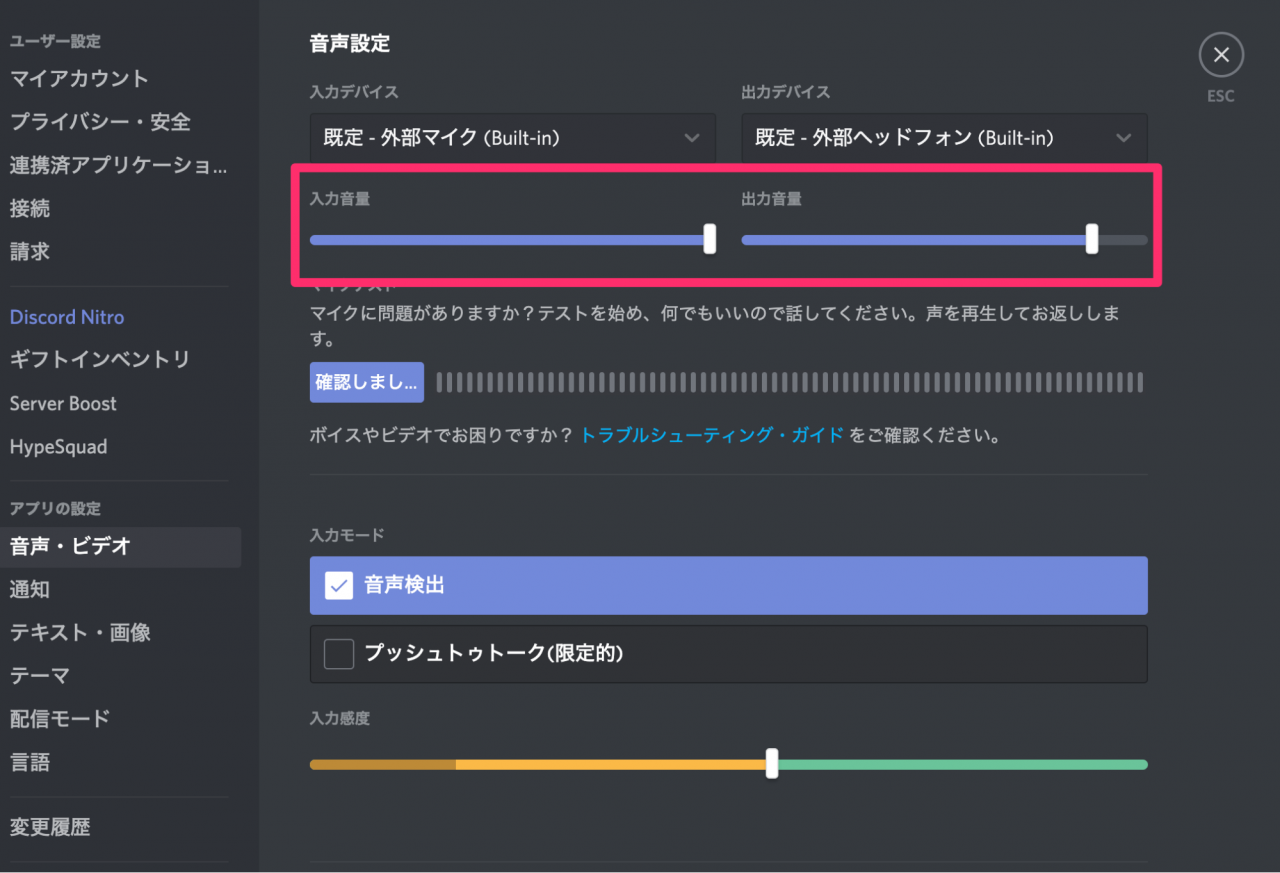Open 連携済アプリケーション settings
This screenshot has height=873, width=1280.
[118, 165]
